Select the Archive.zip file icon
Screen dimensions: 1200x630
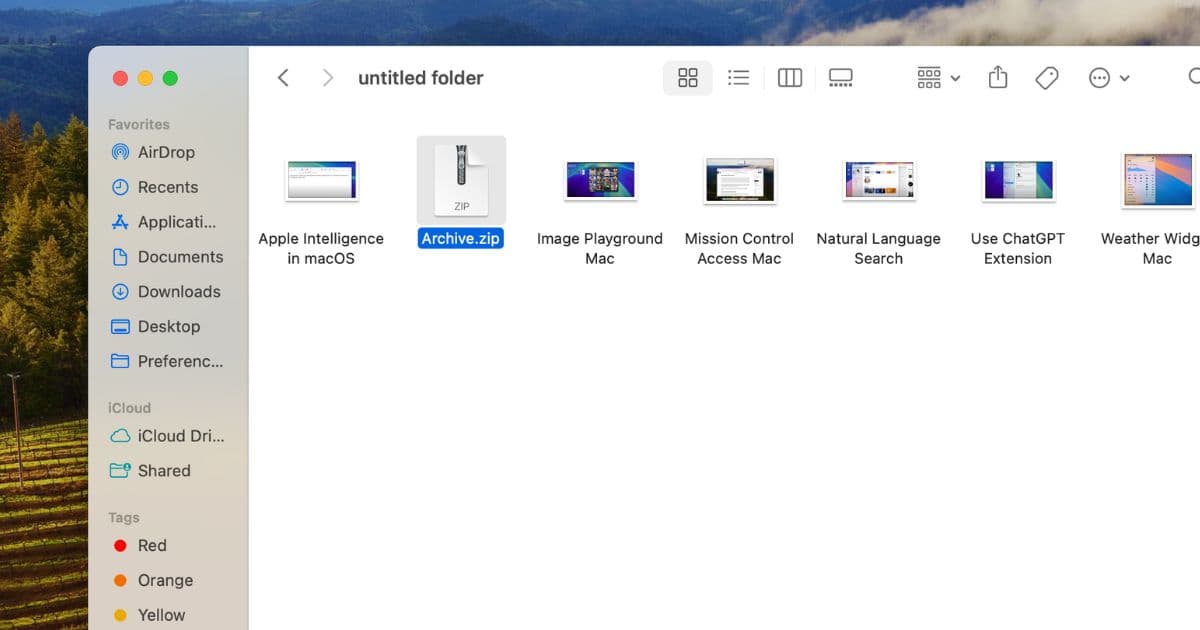click(x=461, y=180)
